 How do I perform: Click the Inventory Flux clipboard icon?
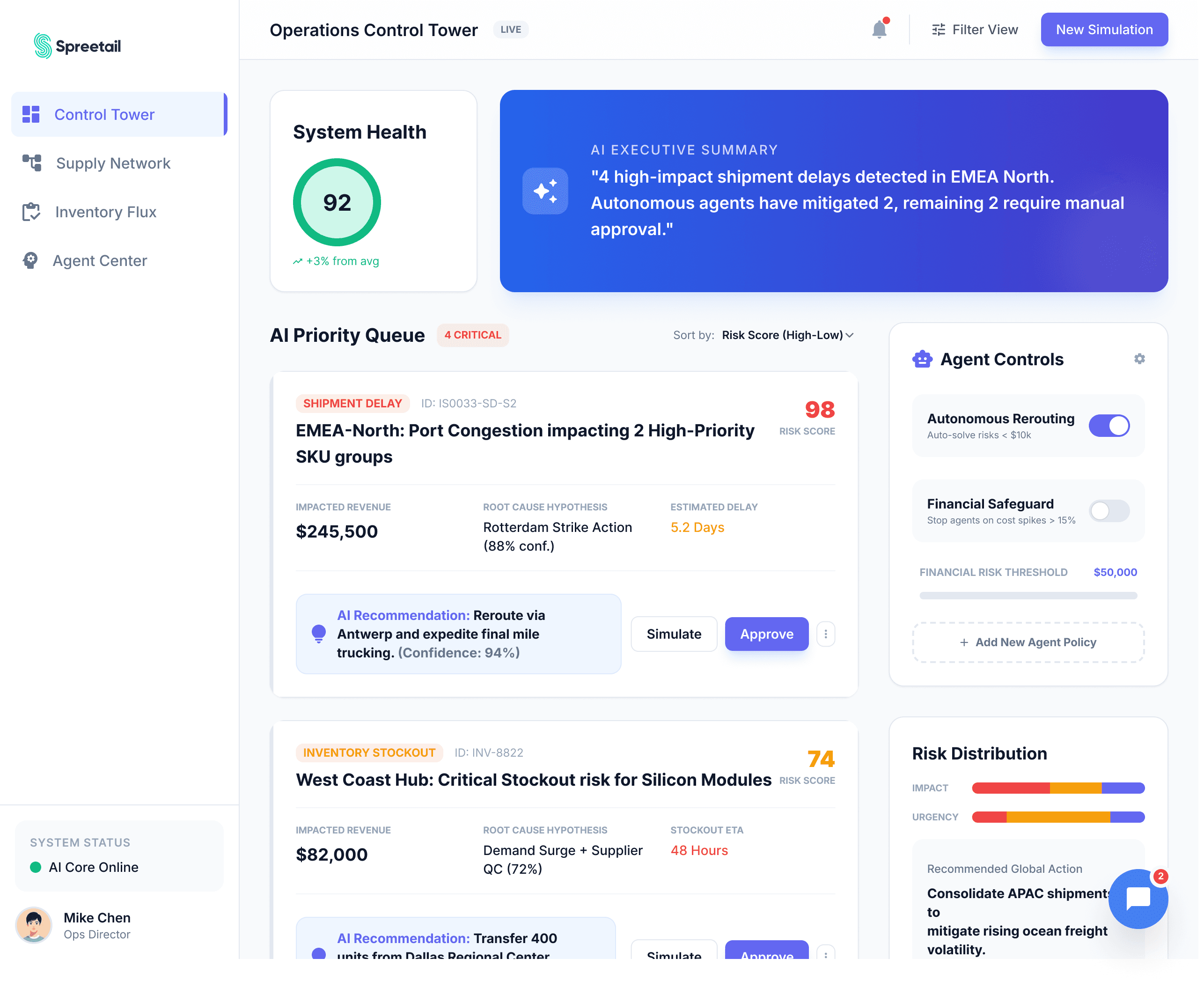(31, 212)
